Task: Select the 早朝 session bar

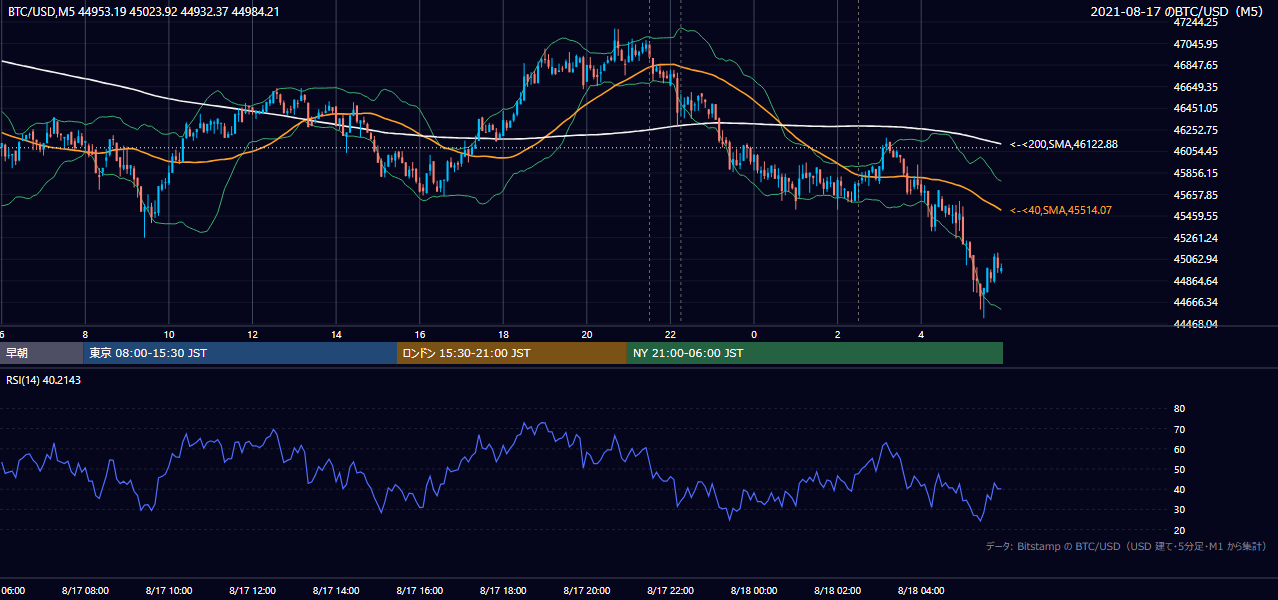Action: click(x=42, y=353)
